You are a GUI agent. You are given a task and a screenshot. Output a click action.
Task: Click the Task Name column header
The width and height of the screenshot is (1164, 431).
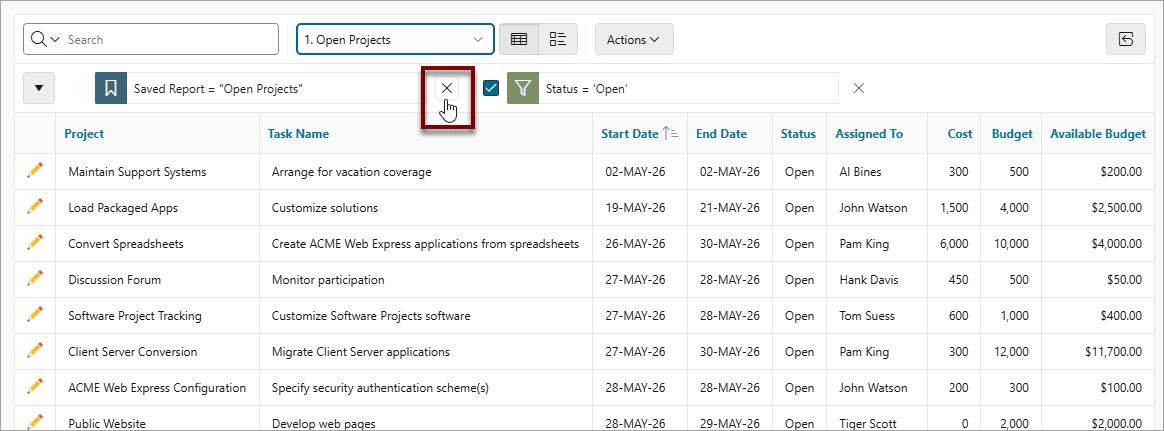(298, 134)
